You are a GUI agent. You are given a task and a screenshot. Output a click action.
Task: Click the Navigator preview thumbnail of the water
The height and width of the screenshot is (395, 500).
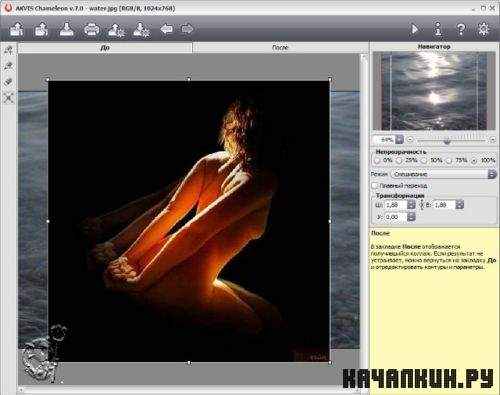[434, 91]
